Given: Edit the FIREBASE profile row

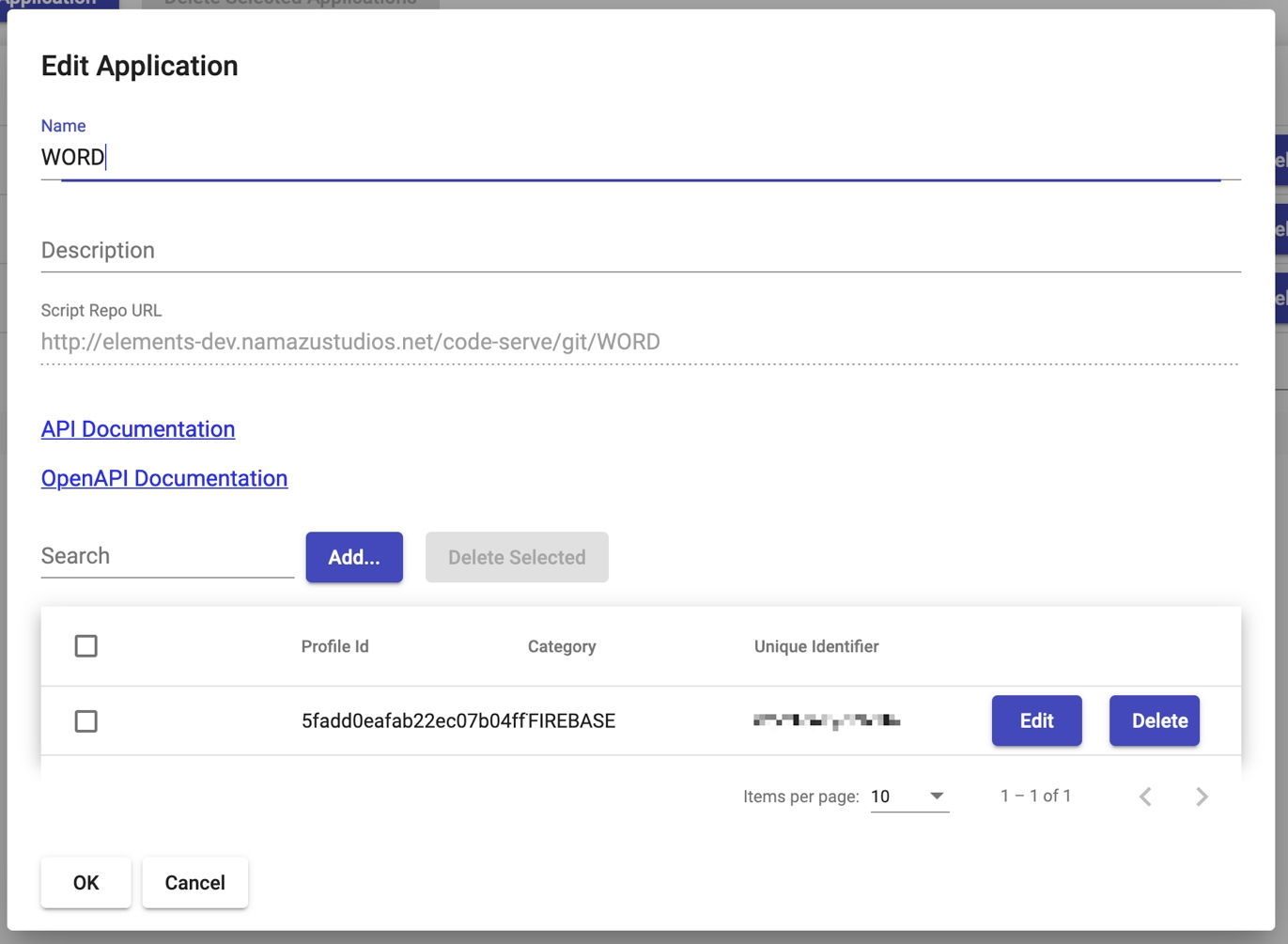Looking at the screenshot, I should point(1036,720).
